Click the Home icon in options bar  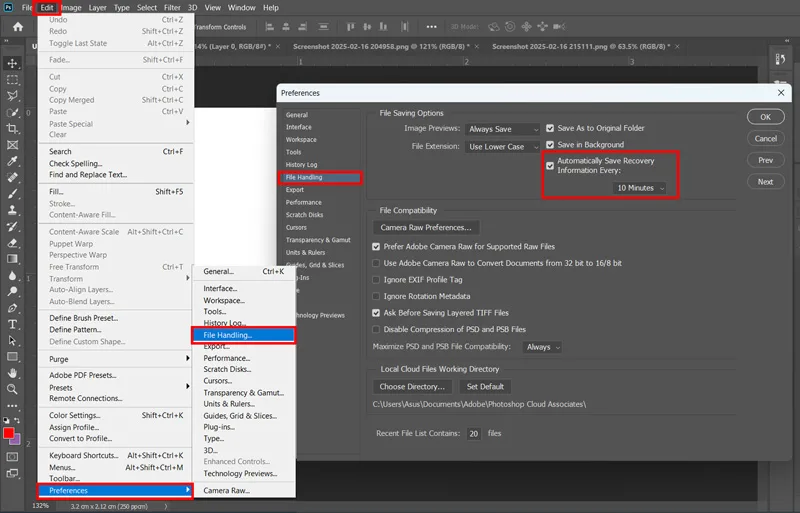coord(18,27)
